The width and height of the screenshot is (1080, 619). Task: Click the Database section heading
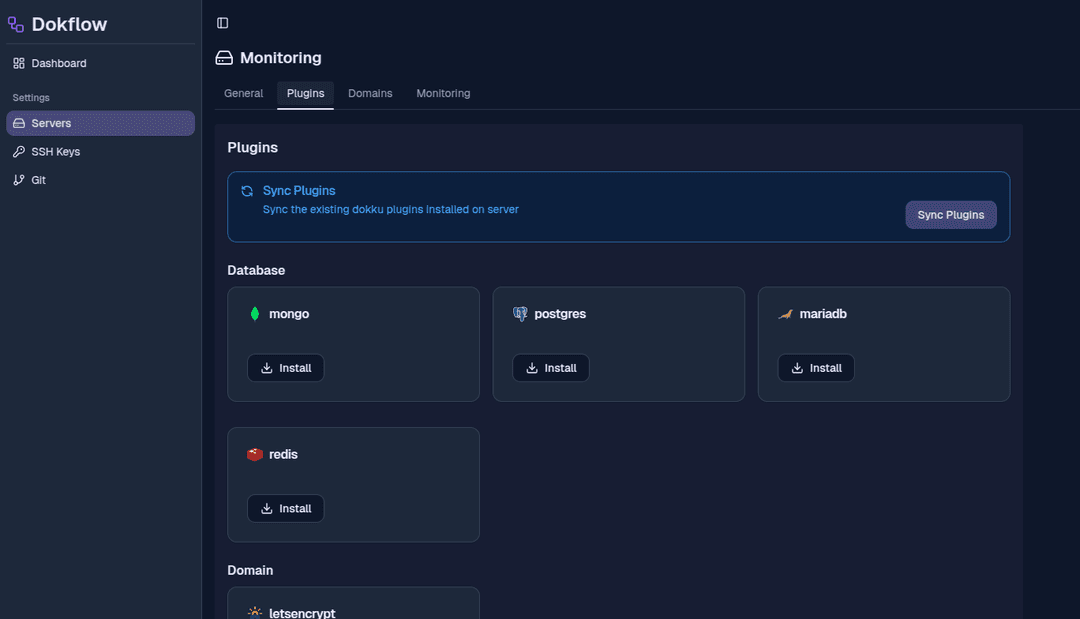tap(256, 271)
